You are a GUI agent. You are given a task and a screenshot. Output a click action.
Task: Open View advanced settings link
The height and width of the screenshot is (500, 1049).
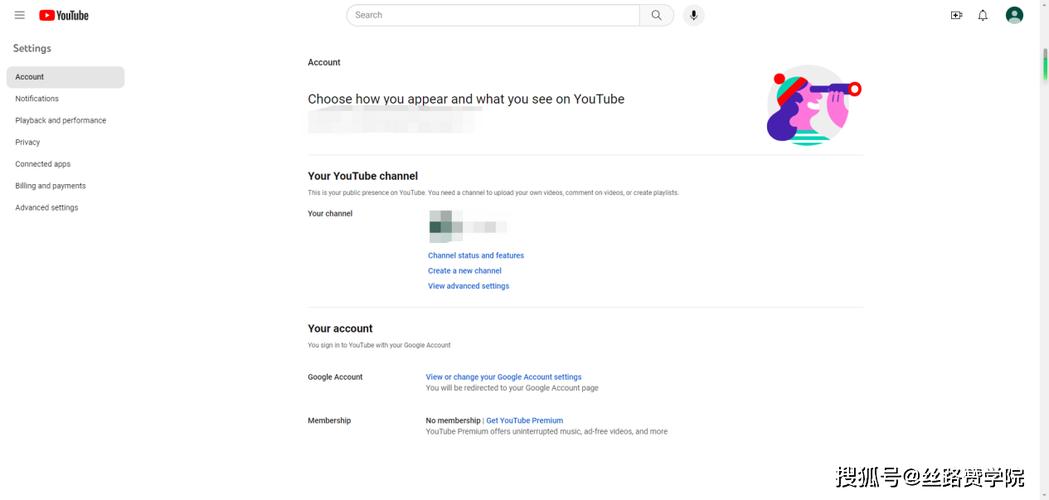[x=468, y=286]
